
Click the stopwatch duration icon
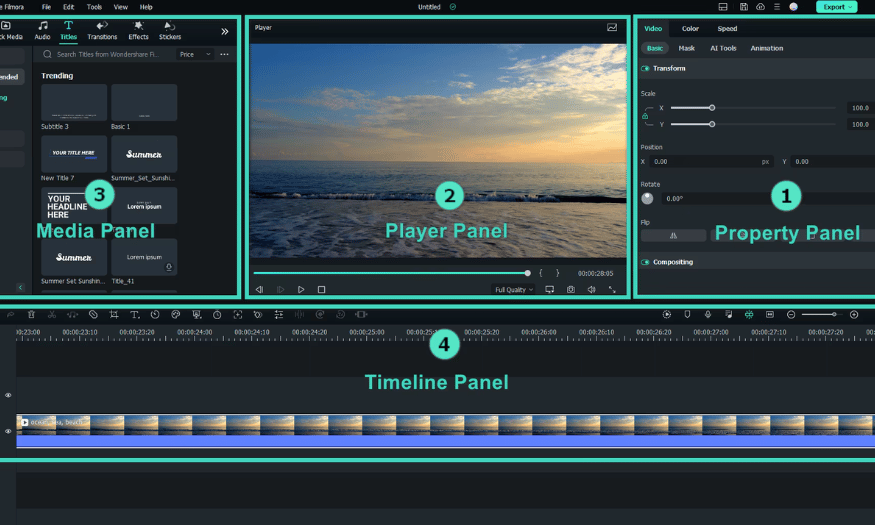pyautogui.click(x=217, y=315)
